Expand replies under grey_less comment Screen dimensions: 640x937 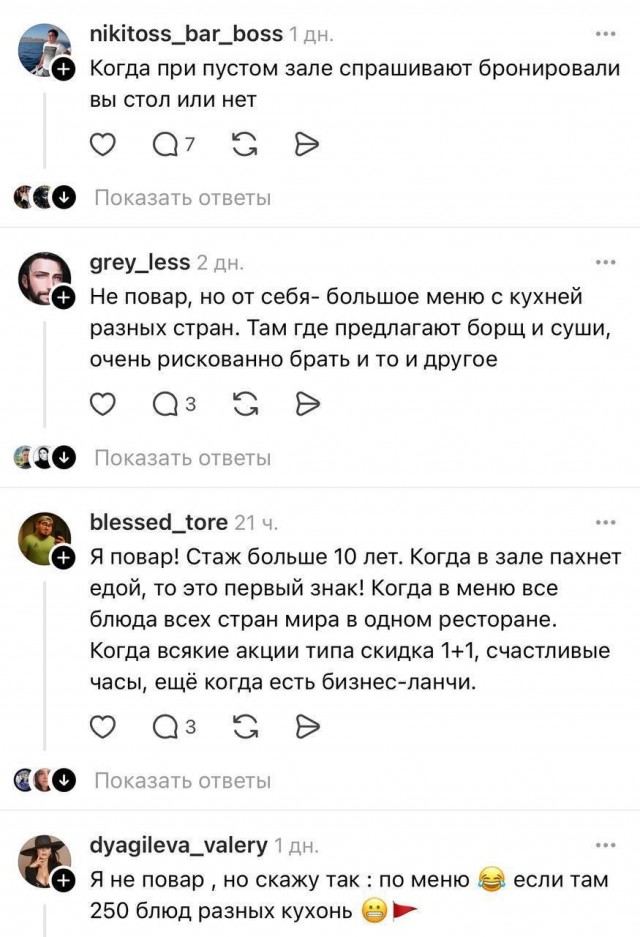[x=183, y=458]
